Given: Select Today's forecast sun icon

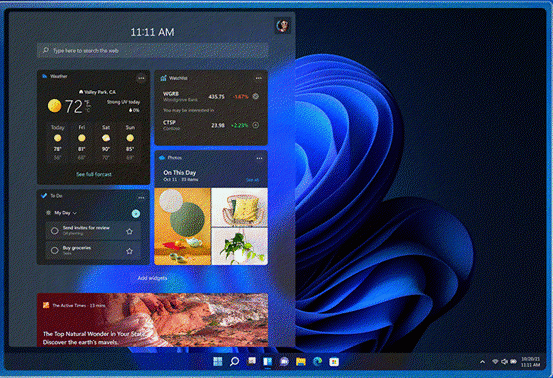Looking at the screenshot, I should pyautogui.click(x=57, y=138).
